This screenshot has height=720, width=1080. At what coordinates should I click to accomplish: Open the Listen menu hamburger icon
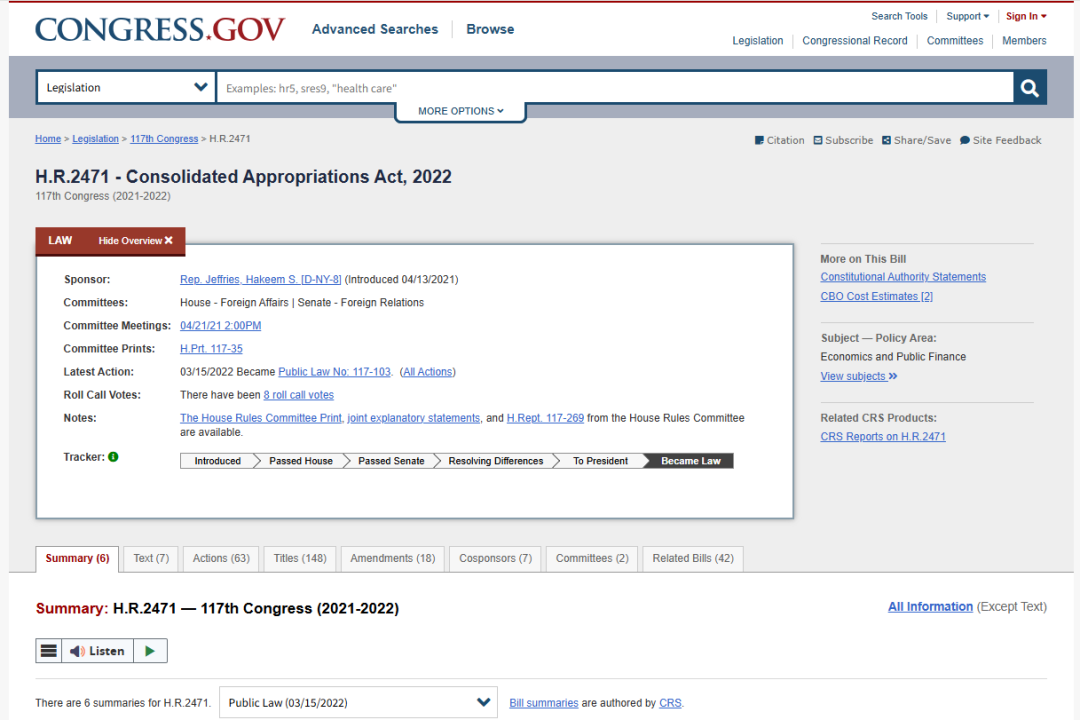(x=48, y=651)
